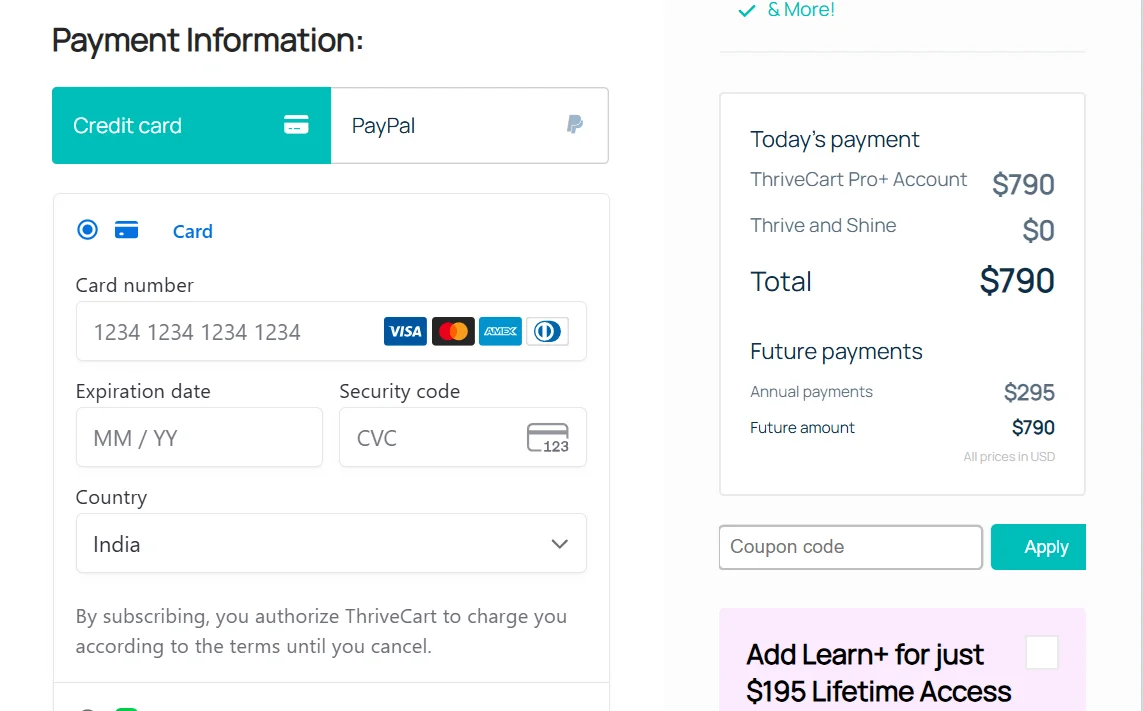This screenshot has width=1143, height=711.
Task: Click the Diners Club logo
Action: point(547,331)
